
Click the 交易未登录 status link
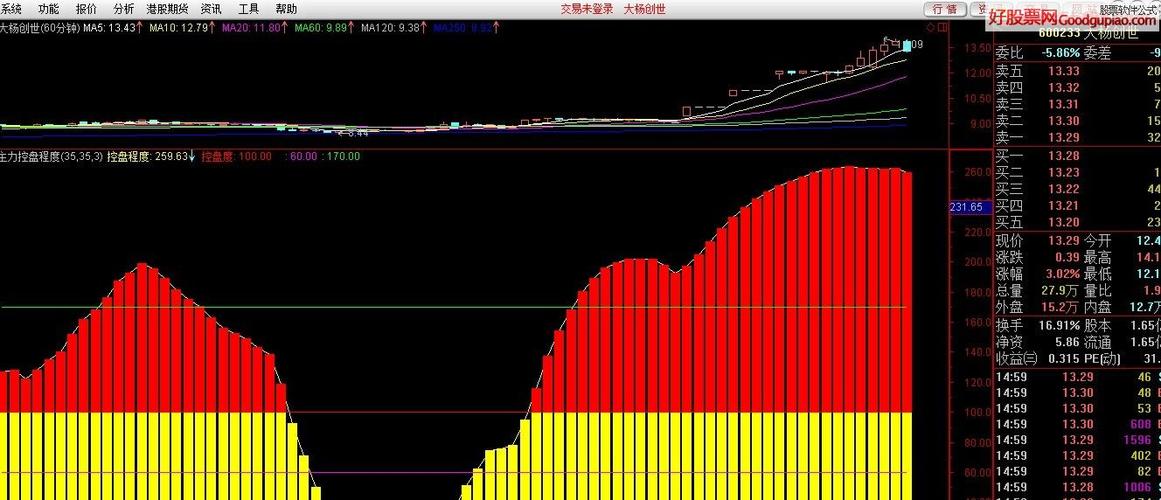(586, 9)
